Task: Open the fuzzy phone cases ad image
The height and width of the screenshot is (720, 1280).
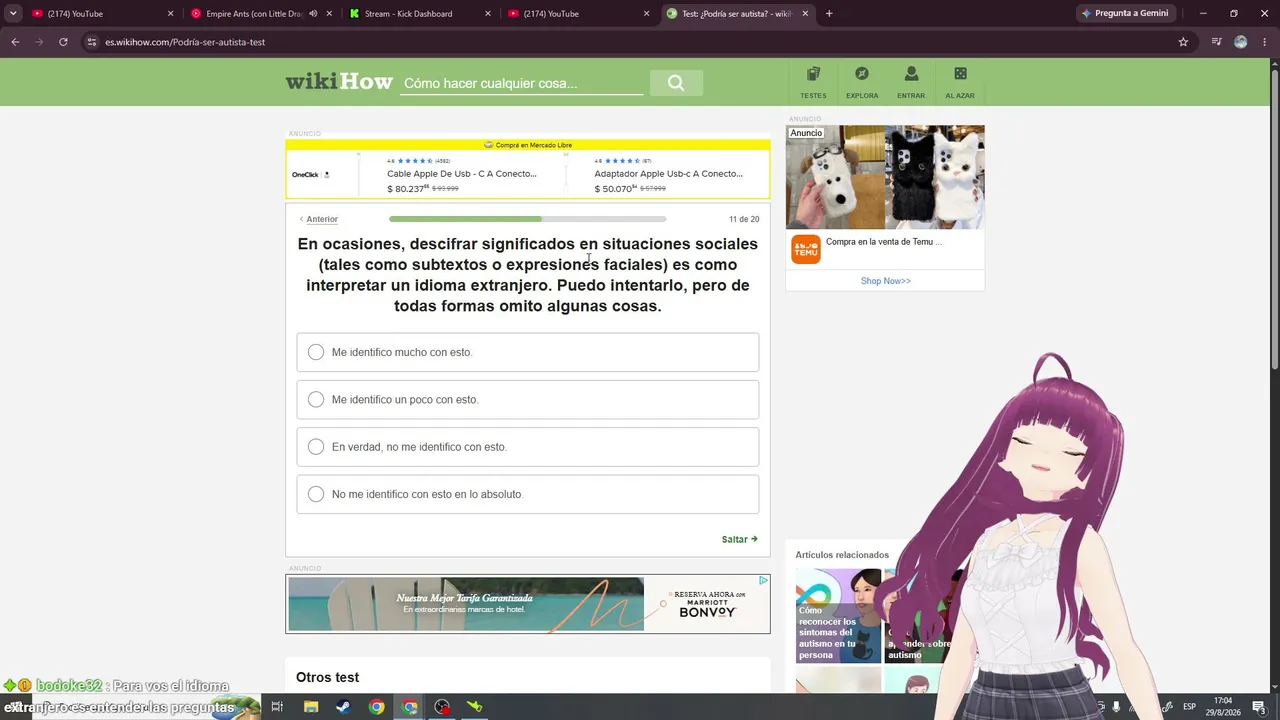Action: click(885, 177)
